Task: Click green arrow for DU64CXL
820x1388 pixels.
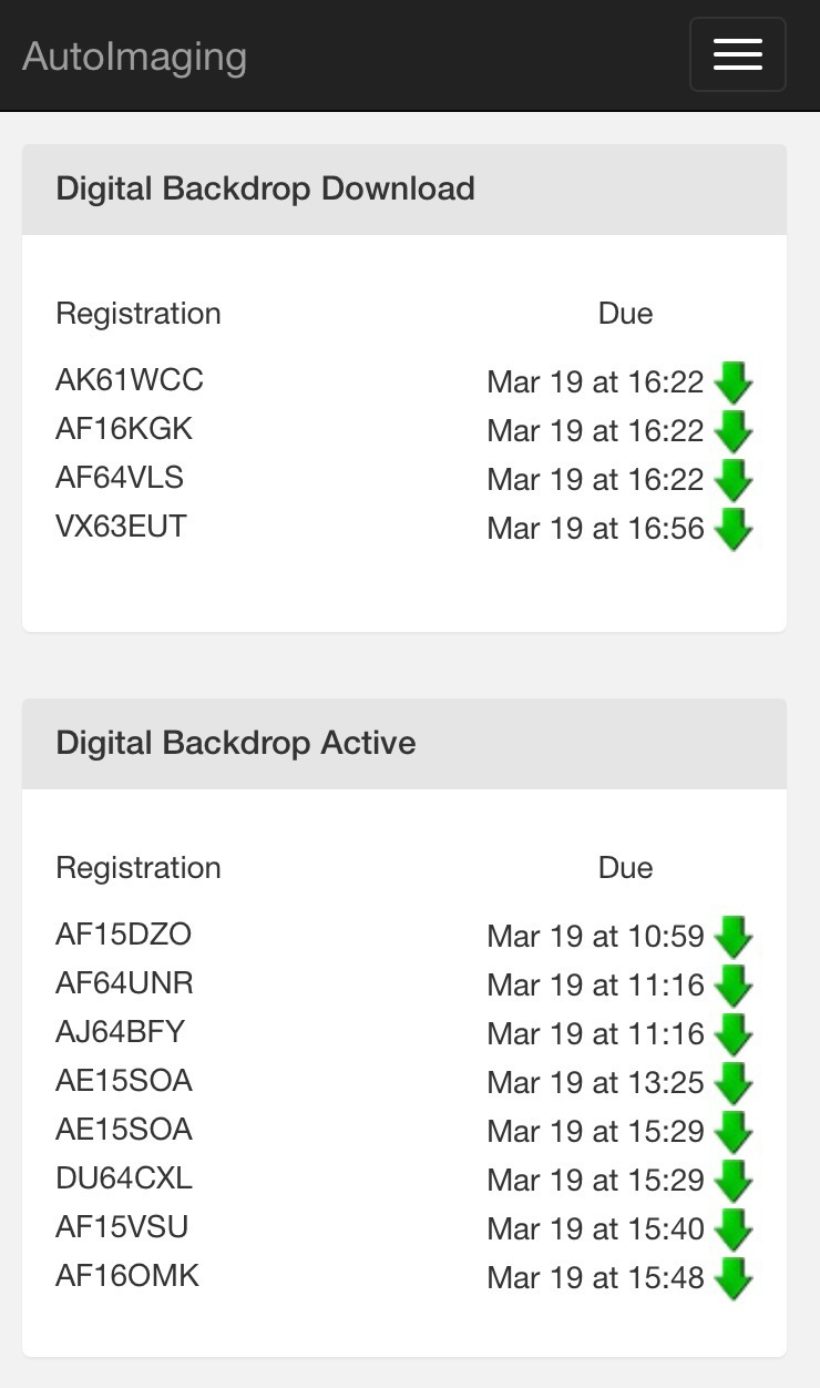Action: coord(734,1181)
